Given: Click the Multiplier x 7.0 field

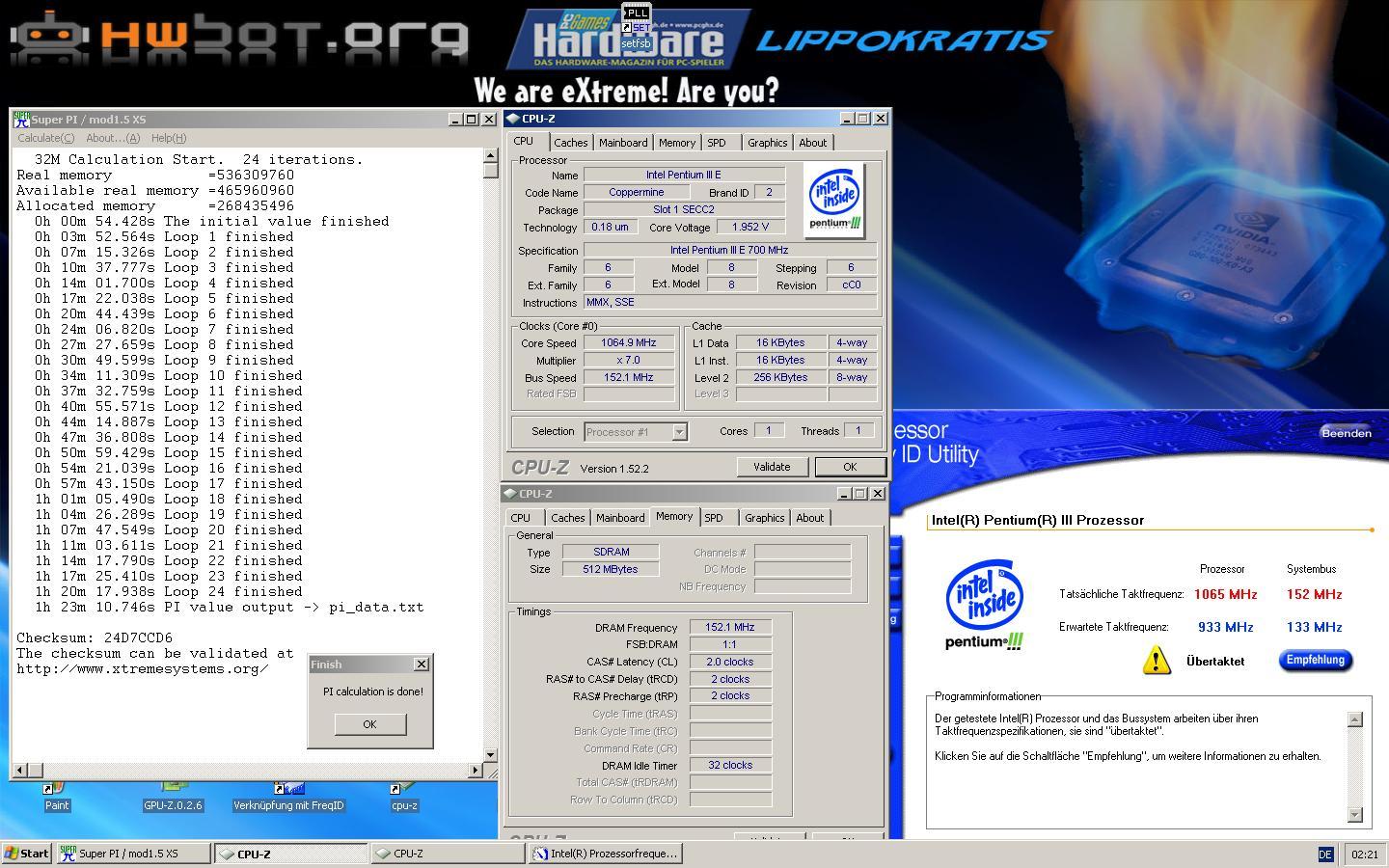Looking at the screenshot, I should 629,361.
